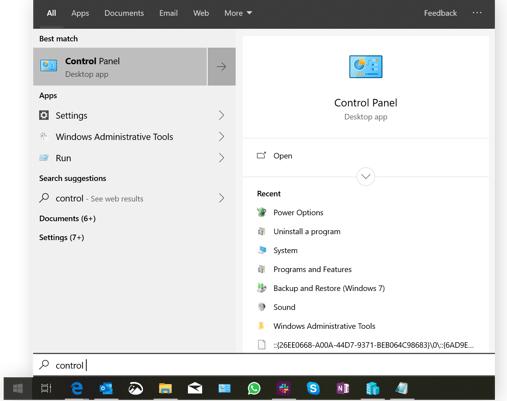This screenshot has width=507, height=401.
Task: Open File Explorer from the taskbar
Action: 165,388
